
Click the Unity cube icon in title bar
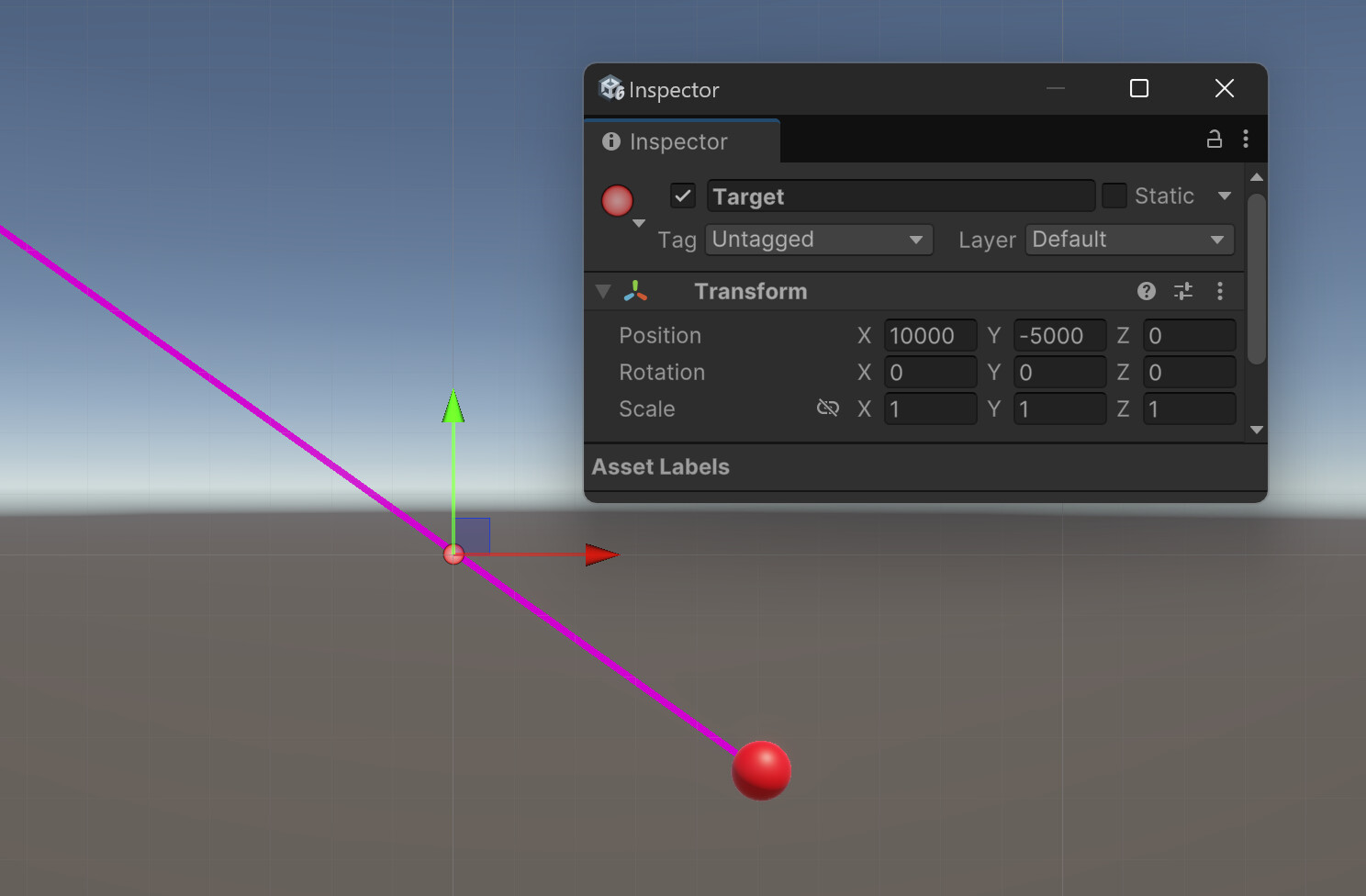coord(611,88)
